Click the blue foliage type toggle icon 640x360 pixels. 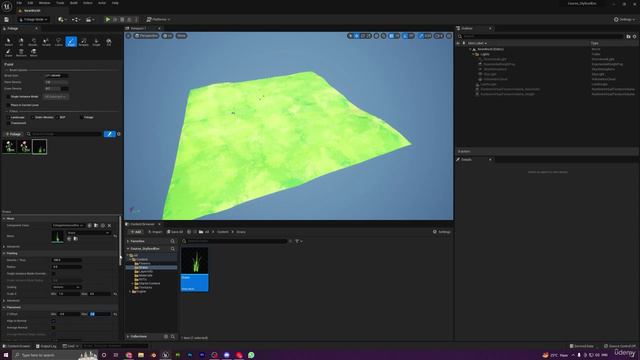(x=109, y=134)
